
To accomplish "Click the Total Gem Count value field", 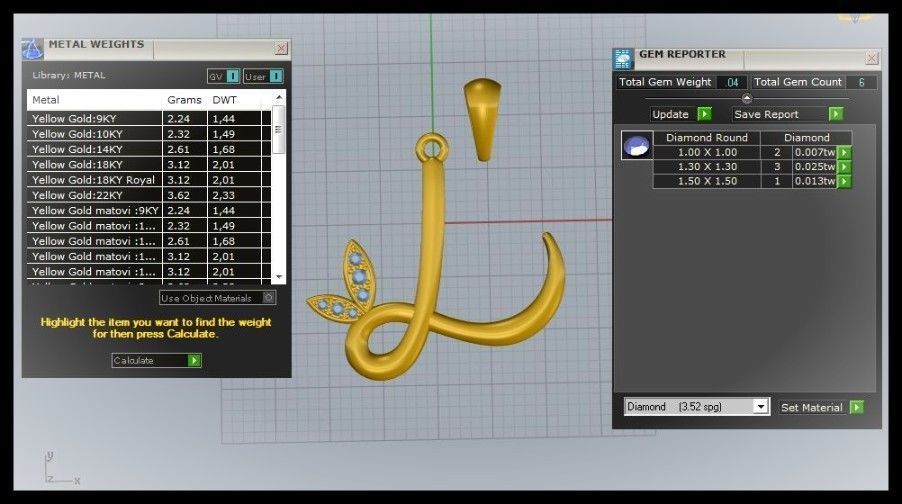I will (861, 82).
